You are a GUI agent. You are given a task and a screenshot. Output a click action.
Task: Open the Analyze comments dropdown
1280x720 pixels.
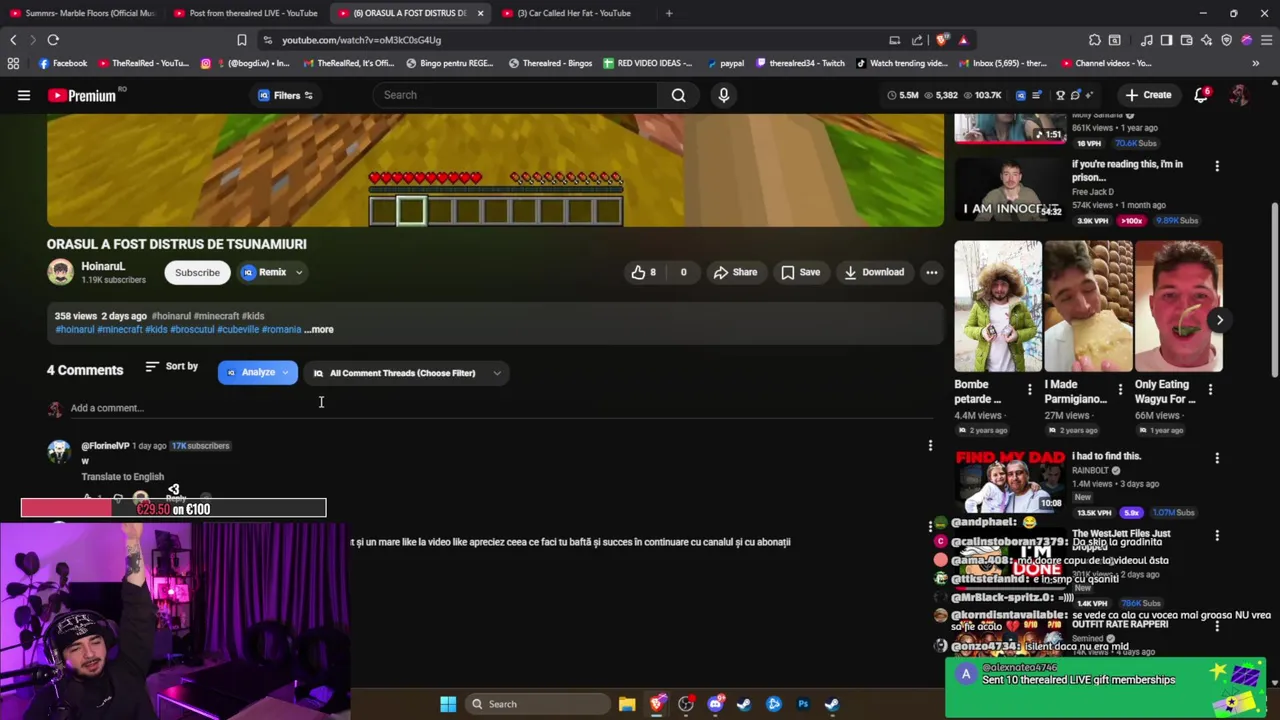click(x=258, y=373)
